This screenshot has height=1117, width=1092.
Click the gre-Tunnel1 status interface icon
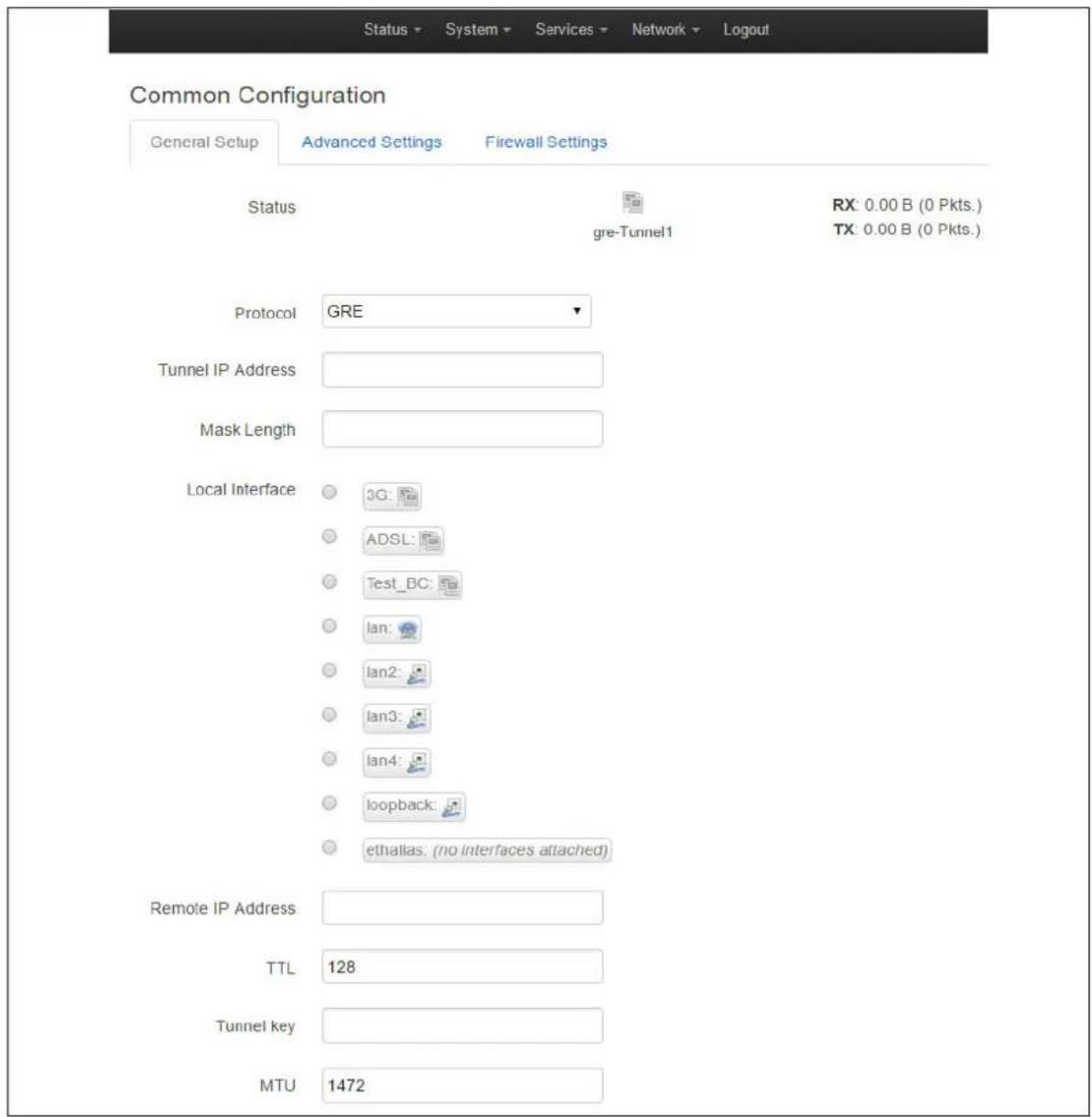coord(632,203)
